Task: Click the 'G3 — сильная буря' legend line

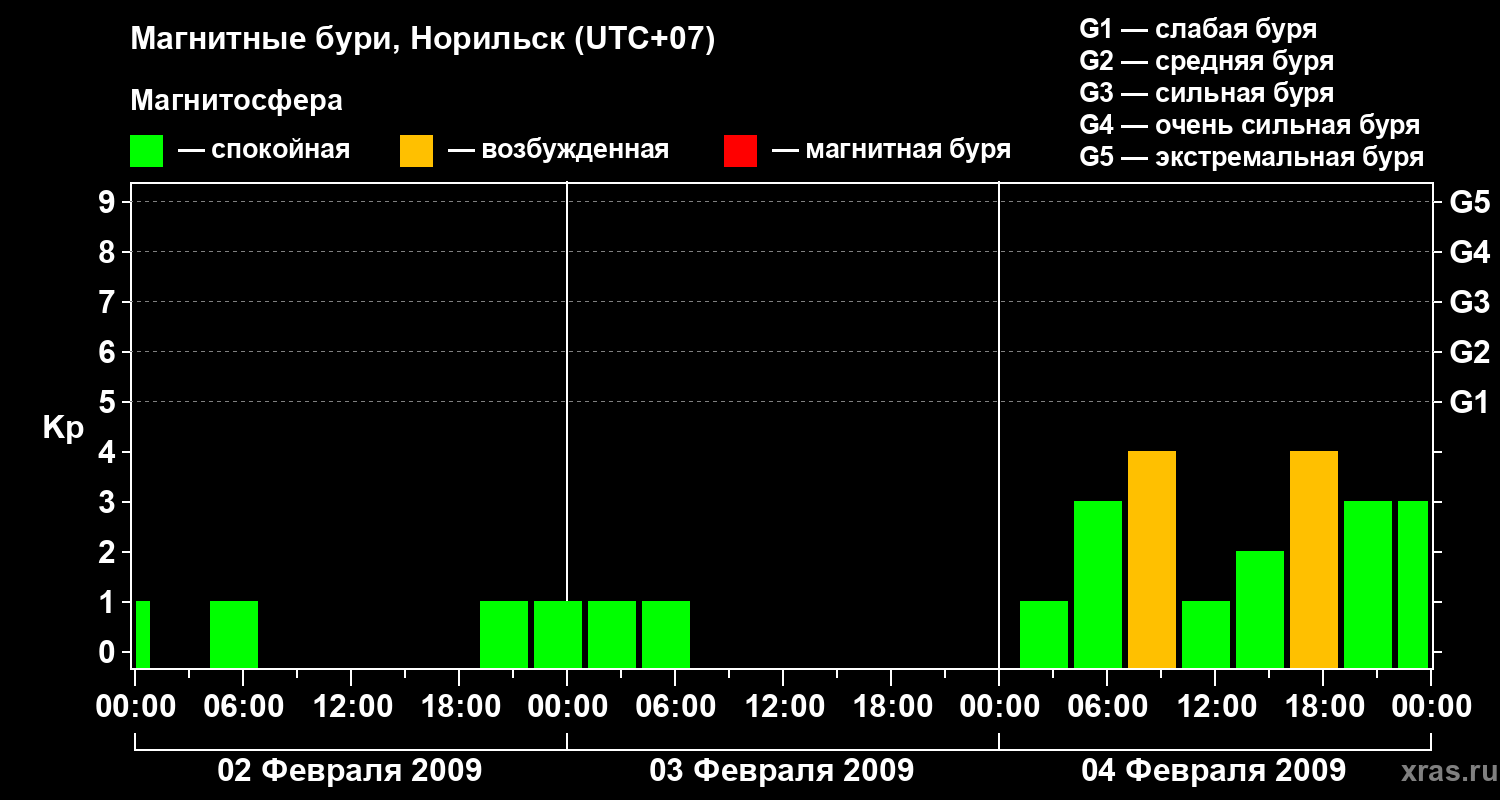Action: tap(1206, 93)
